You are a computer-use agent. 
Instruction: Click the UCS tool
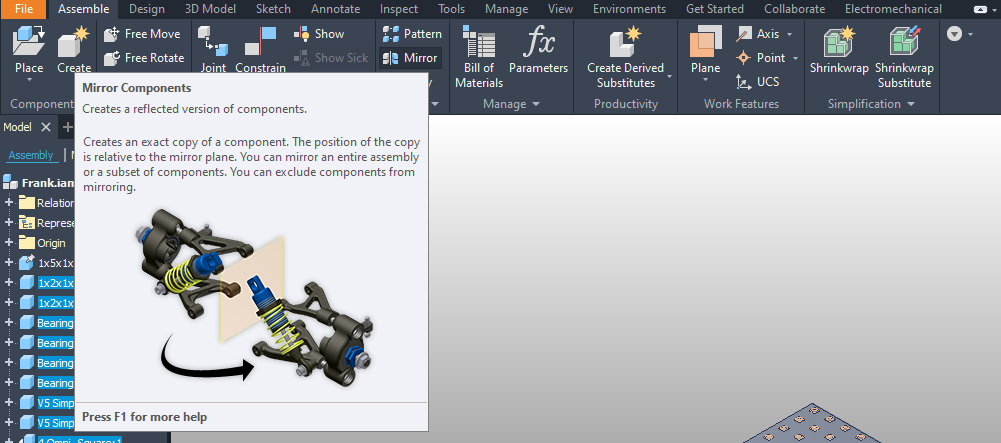[x=758, y=82]
